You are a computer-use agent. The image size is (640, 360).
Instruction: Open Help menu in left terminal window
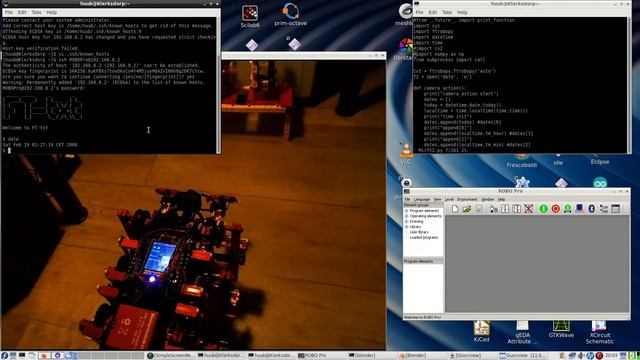51,12
